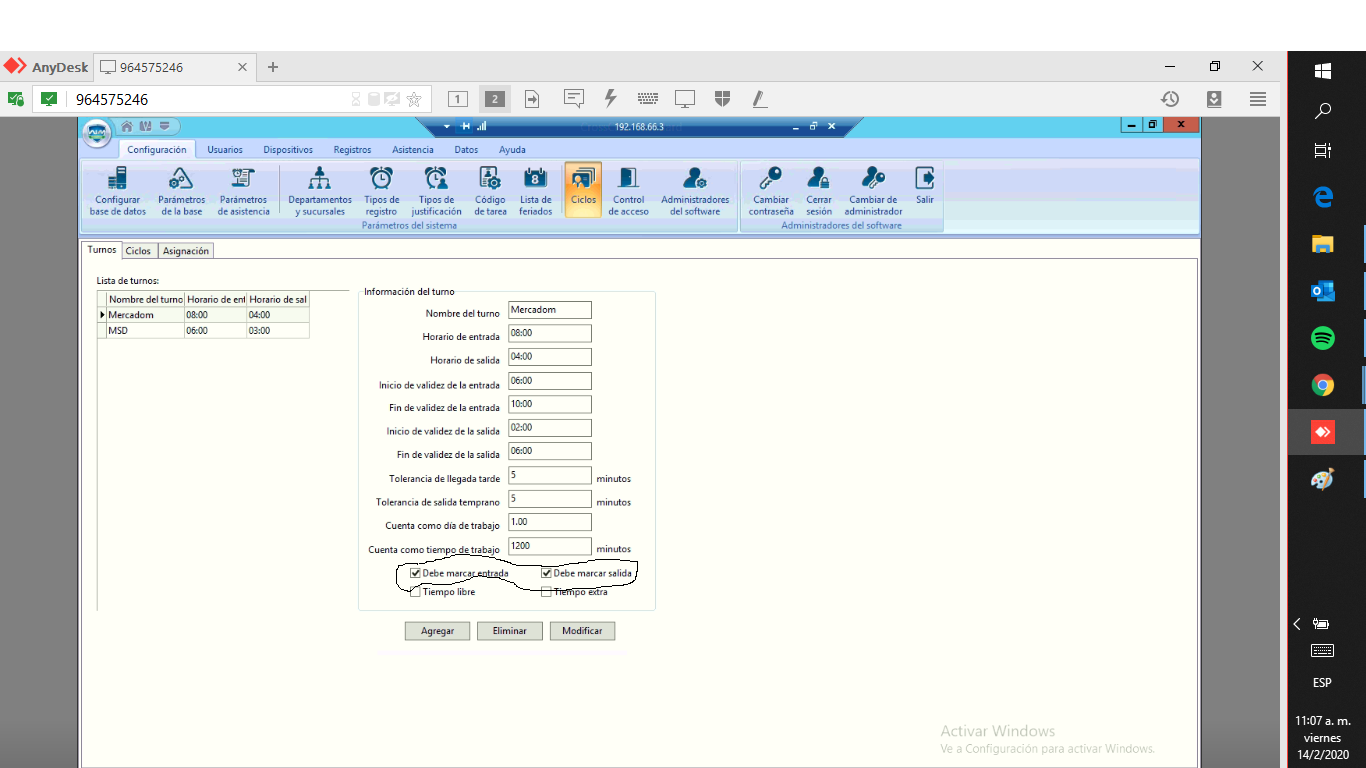Click the Modificar button
The height and width of the screenshot is (768, 1366).
click(582, 631)
